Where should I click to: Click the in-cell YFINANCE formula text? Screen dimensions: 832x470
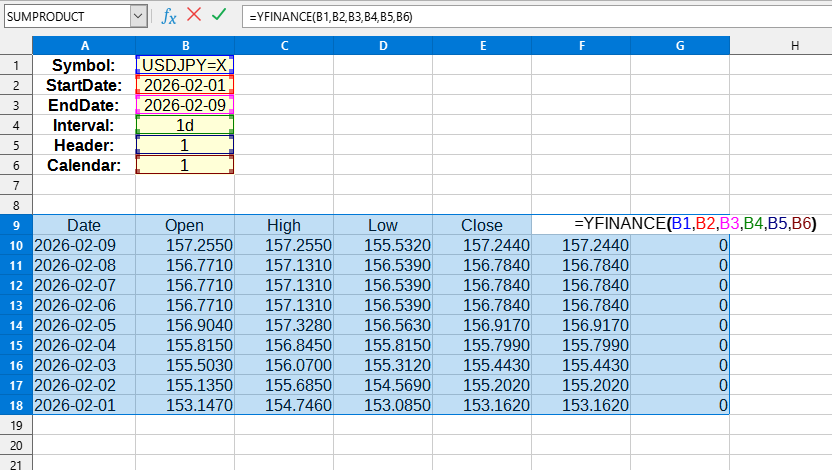(695, 223)
